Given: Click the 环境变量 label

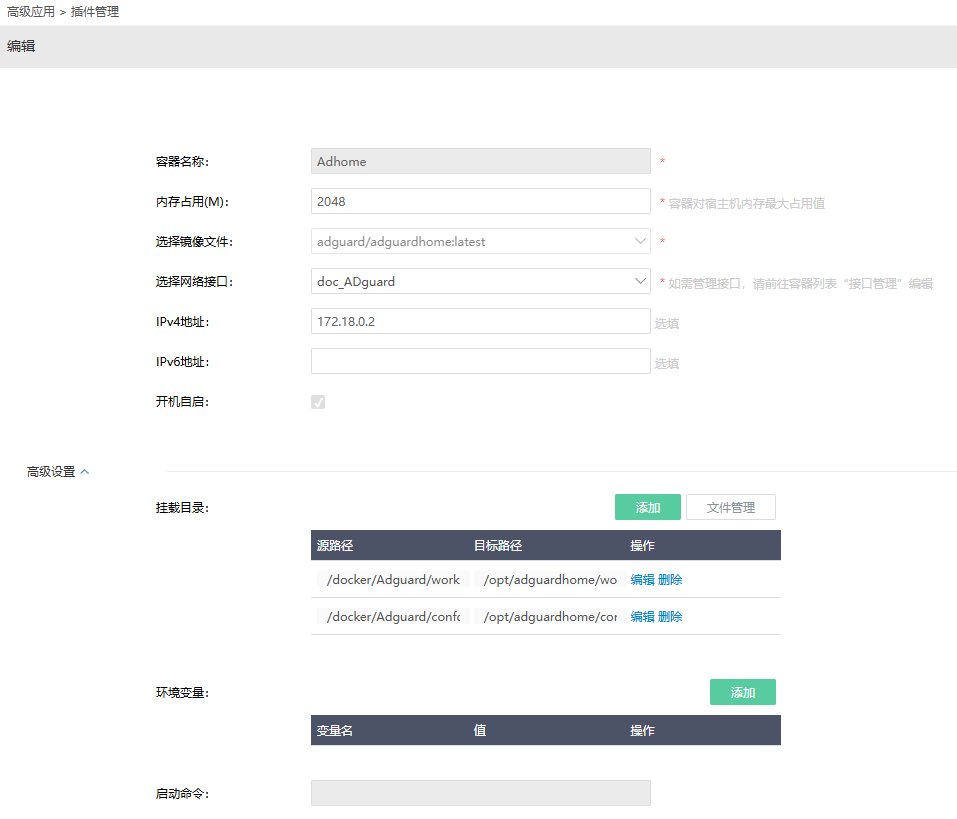Looking at the screenshot, I should [x=182, y=693].
